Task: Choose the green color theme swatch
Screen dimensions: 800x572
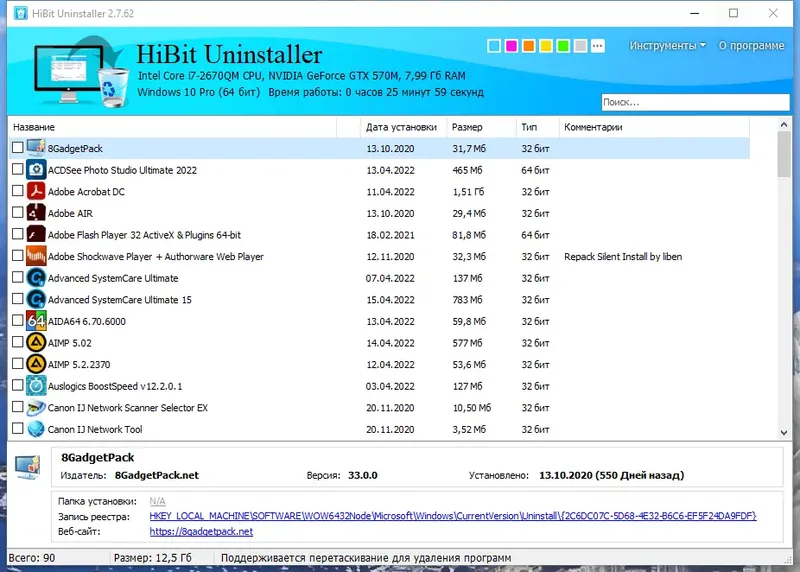Action: 563,46
